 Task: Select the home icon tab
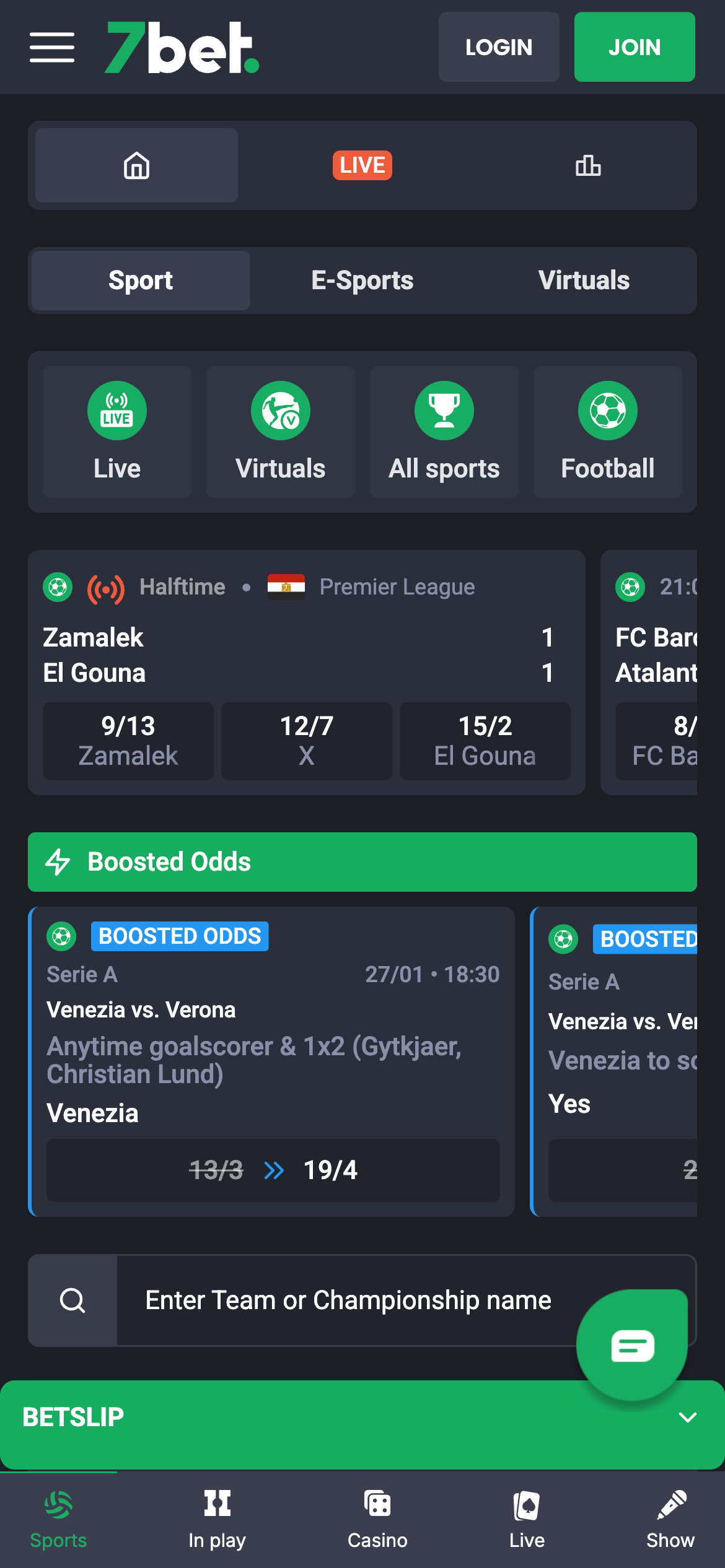[x=136, y=165]
